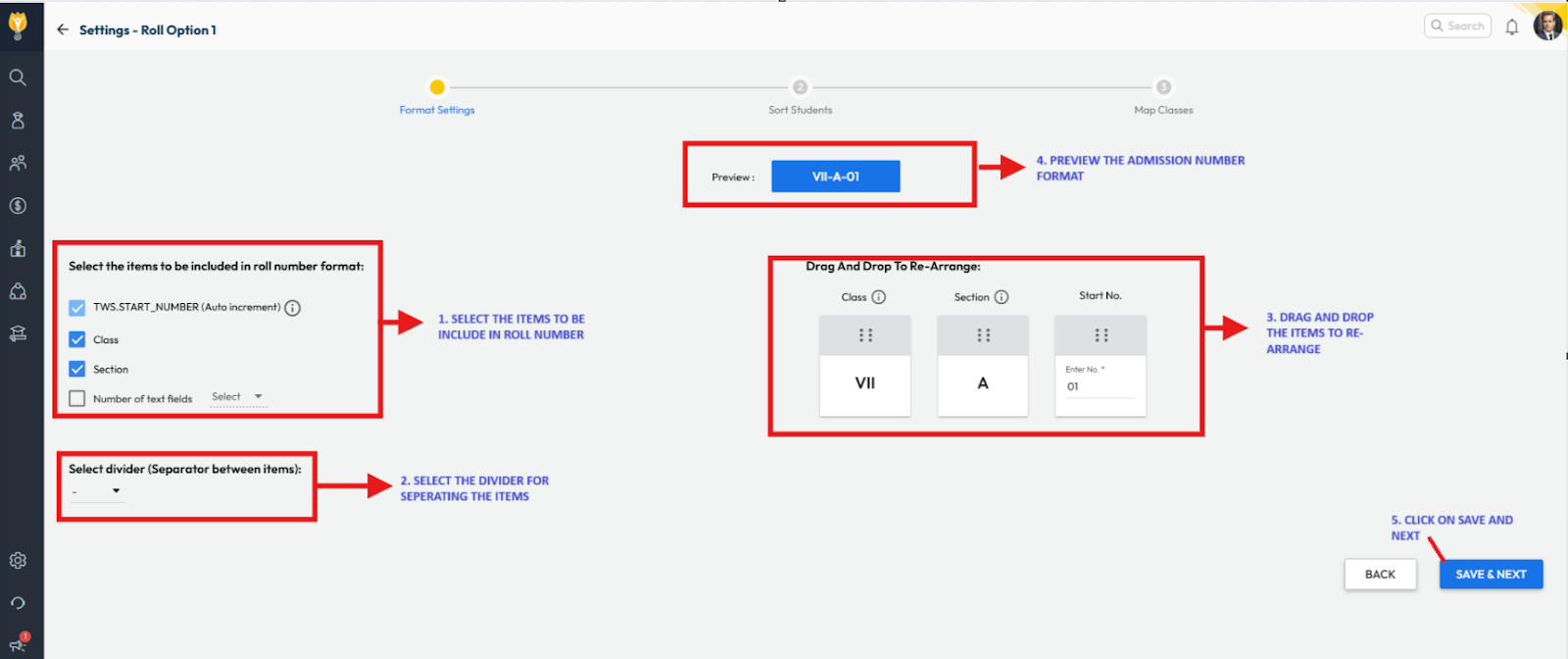Click the info icon next to Section

(x=1002, y=297)
